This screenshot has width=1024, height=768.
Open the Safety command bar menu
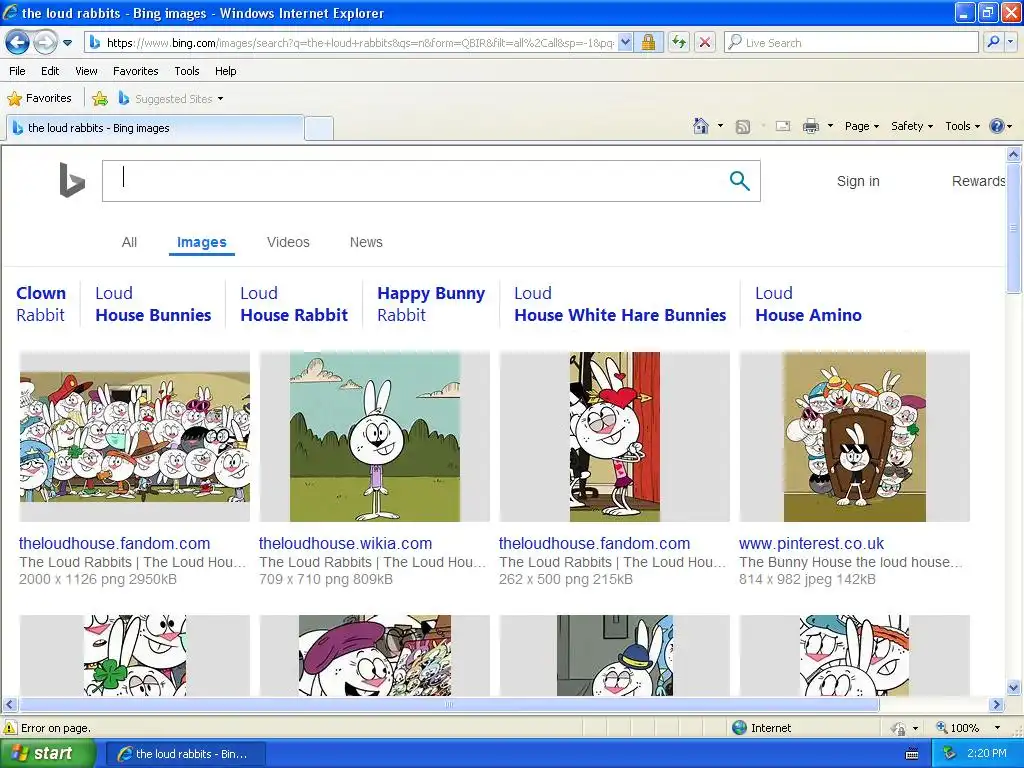point(912,126)
